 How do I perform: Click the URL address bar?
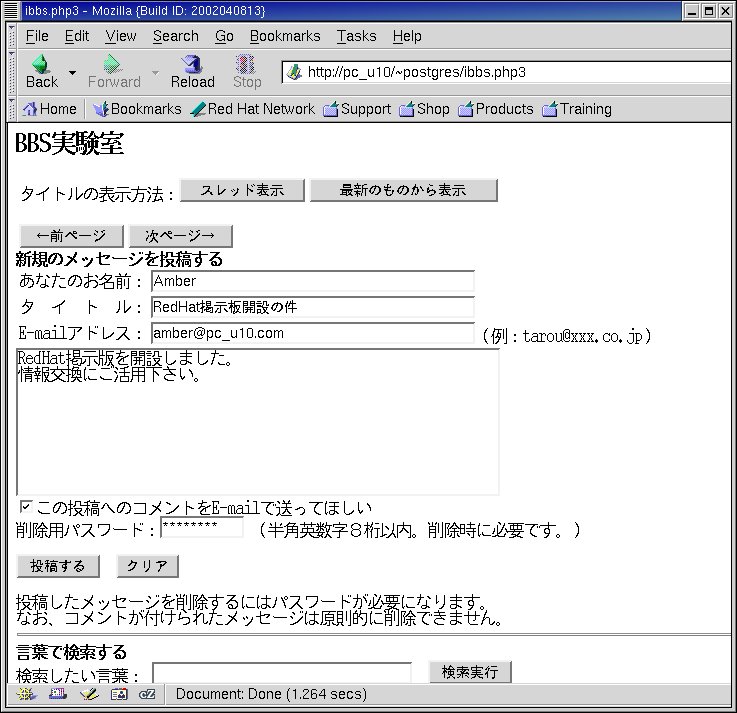point(508,72)
